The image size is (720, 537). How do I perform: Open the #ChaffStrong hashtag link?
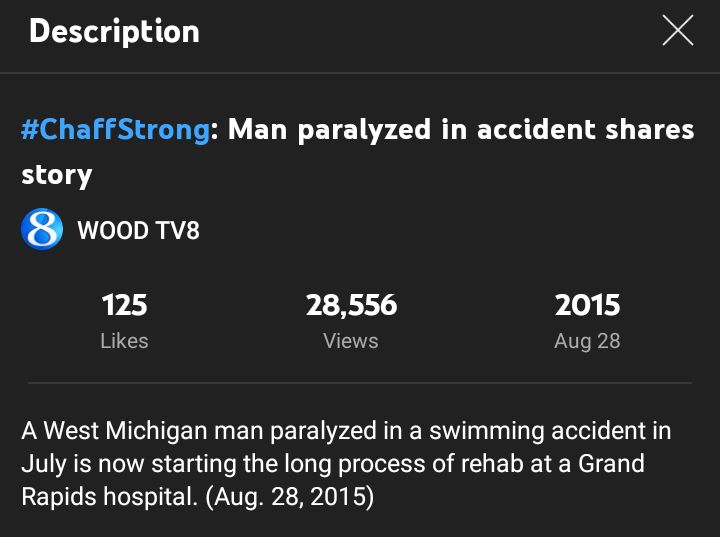(x=116, y=130)
